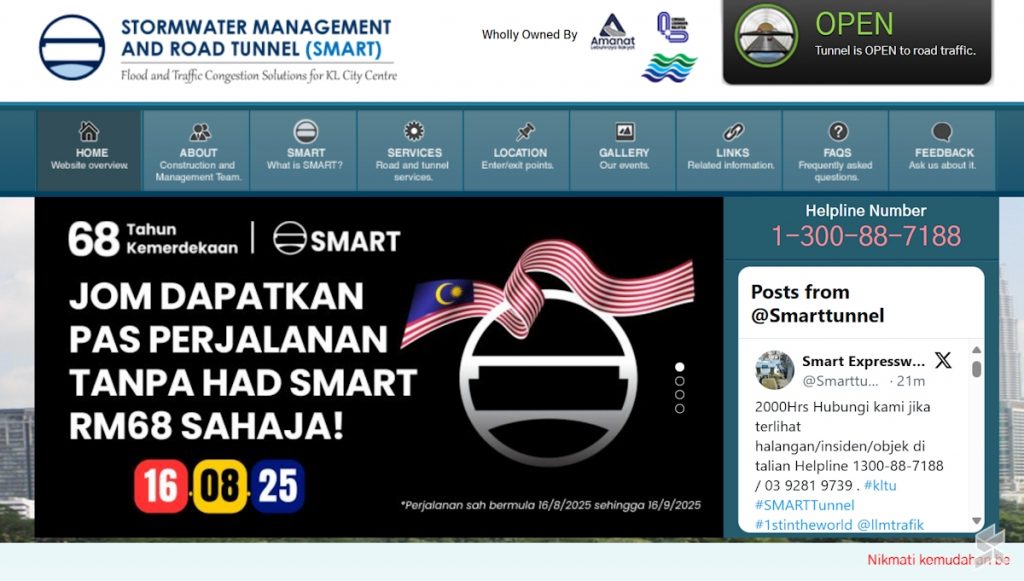
Task: Open the SMART menu item
Action: coord(305,150)
